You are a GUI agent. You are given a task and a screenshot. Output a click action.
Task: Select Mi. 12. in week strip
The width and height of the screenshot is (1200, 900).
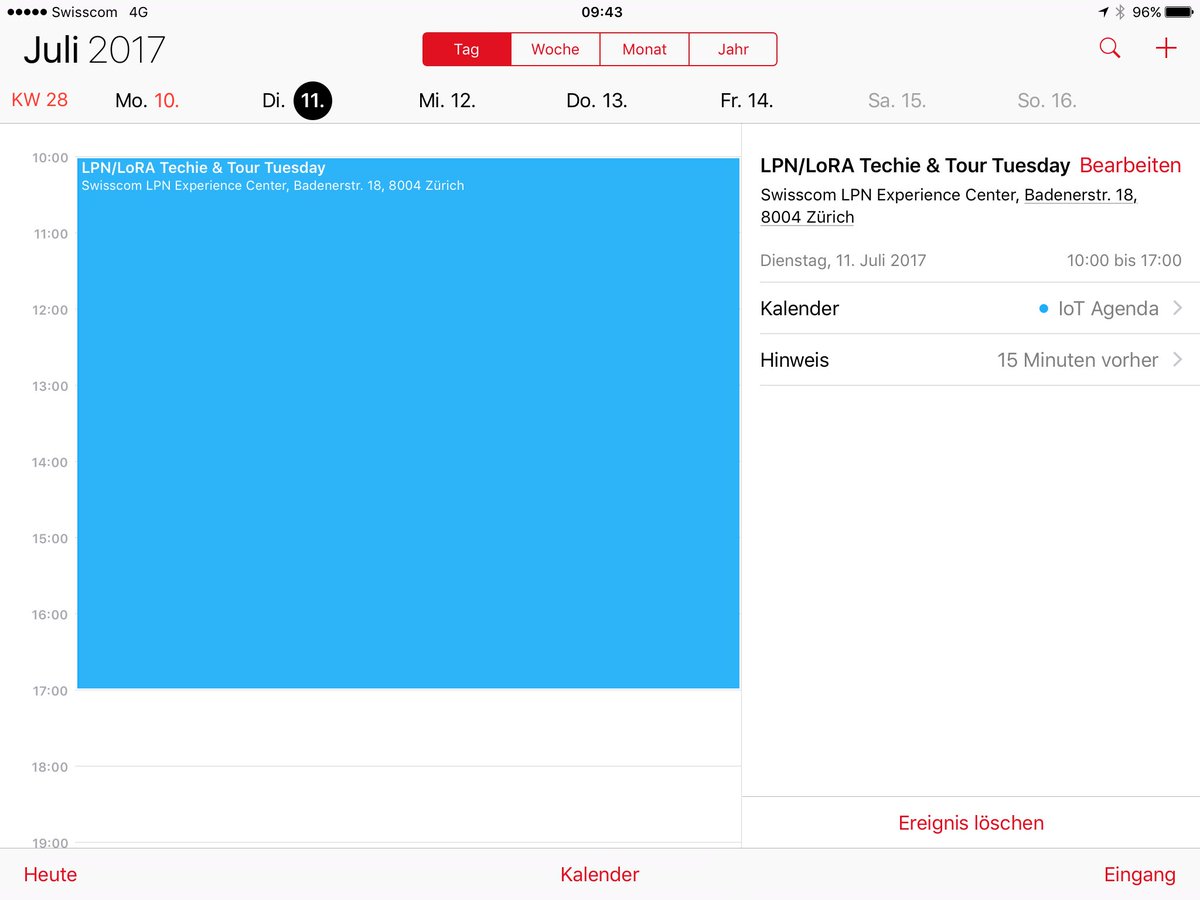(x=447, y=101)
